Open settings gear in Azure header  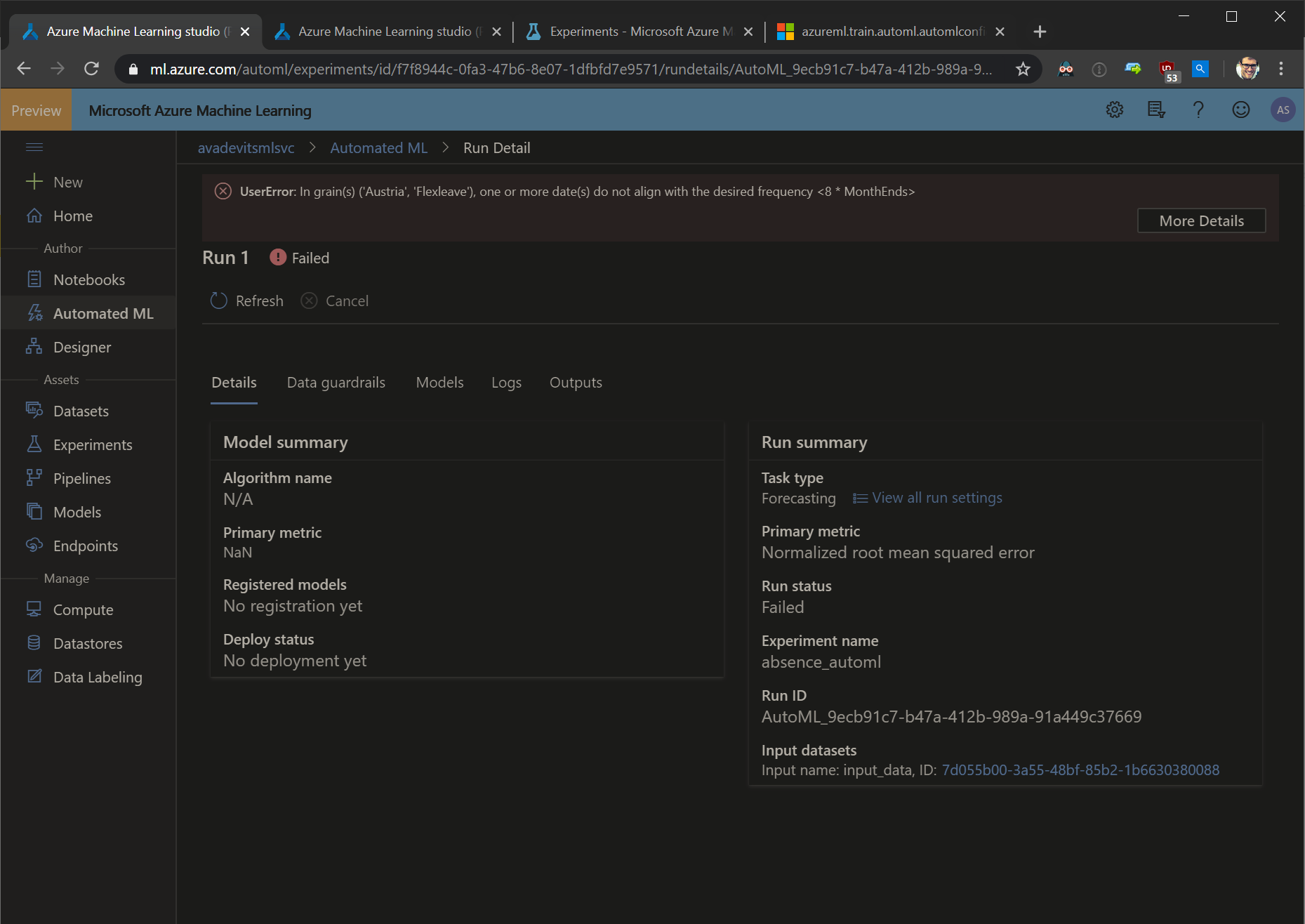[x=1115, y=110]
